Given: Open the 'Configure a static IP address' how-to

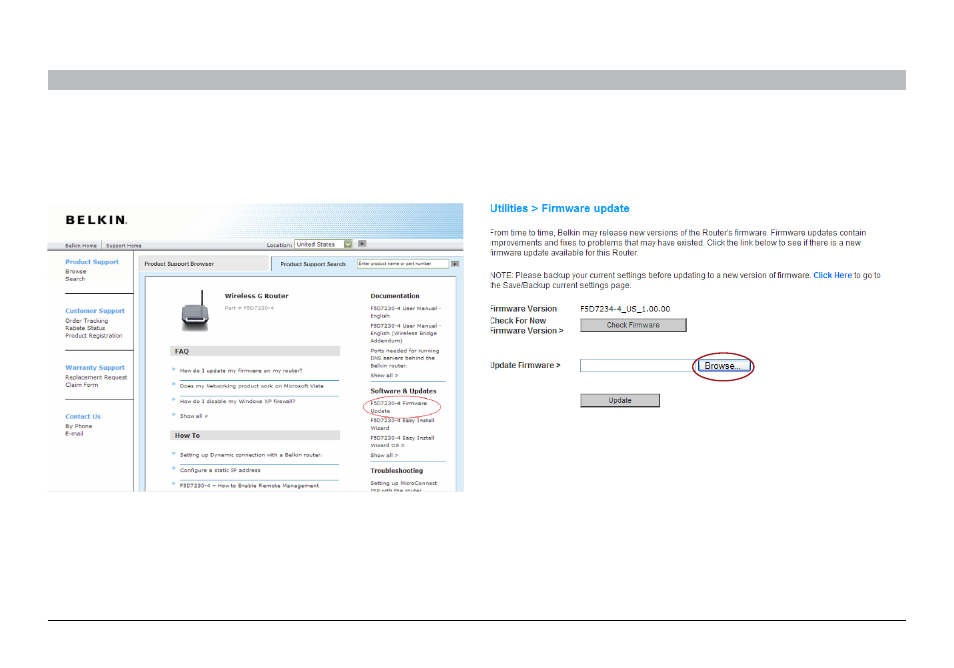Looking at the screenshot, I should pyautogui.click(x=220, y=470).
